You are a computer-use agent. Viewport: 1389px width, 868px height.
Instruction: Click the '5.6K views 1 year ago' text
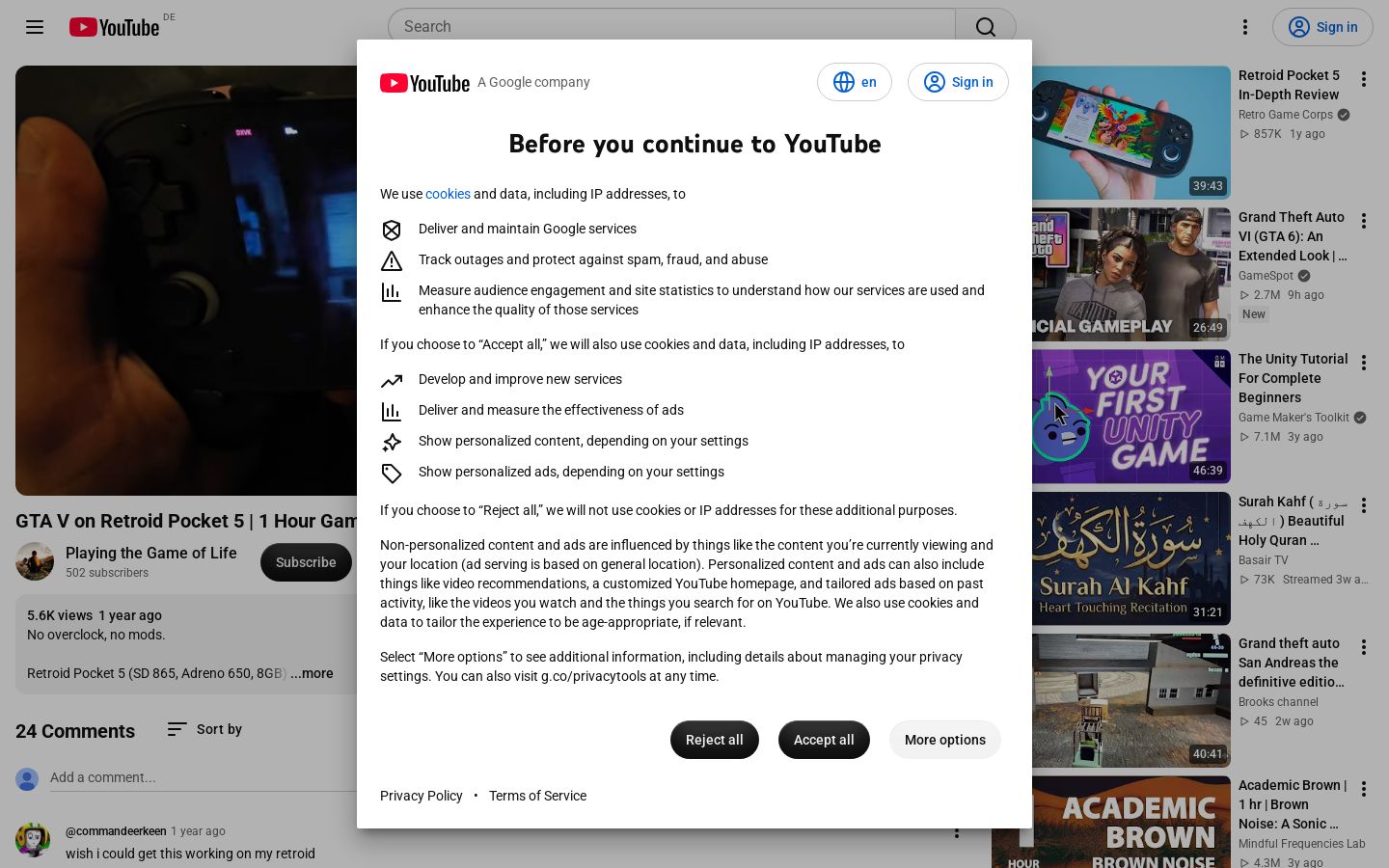click(95, 615)
